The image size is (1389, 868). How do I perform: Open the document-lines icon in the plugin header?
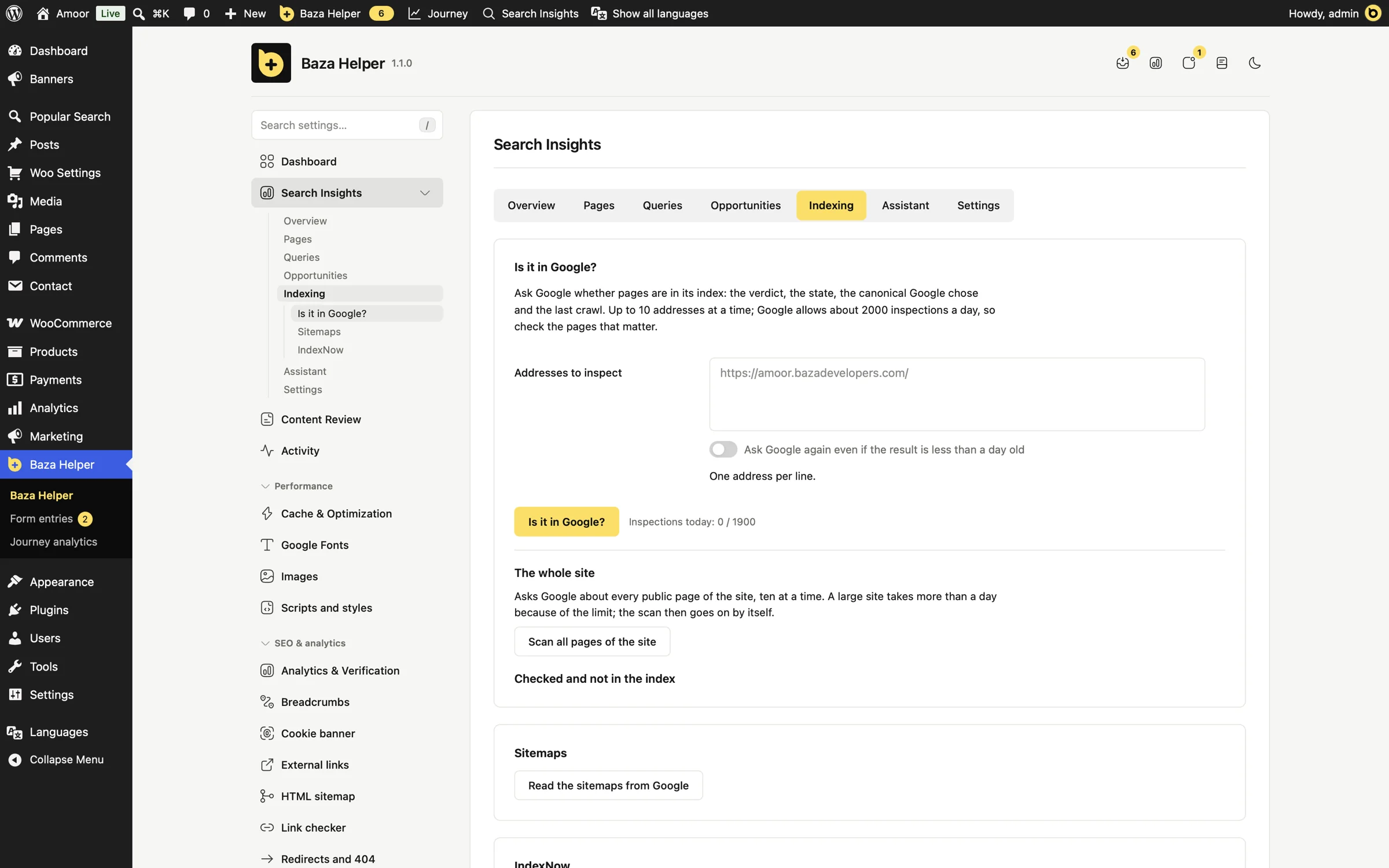[x=1222, y=63]
